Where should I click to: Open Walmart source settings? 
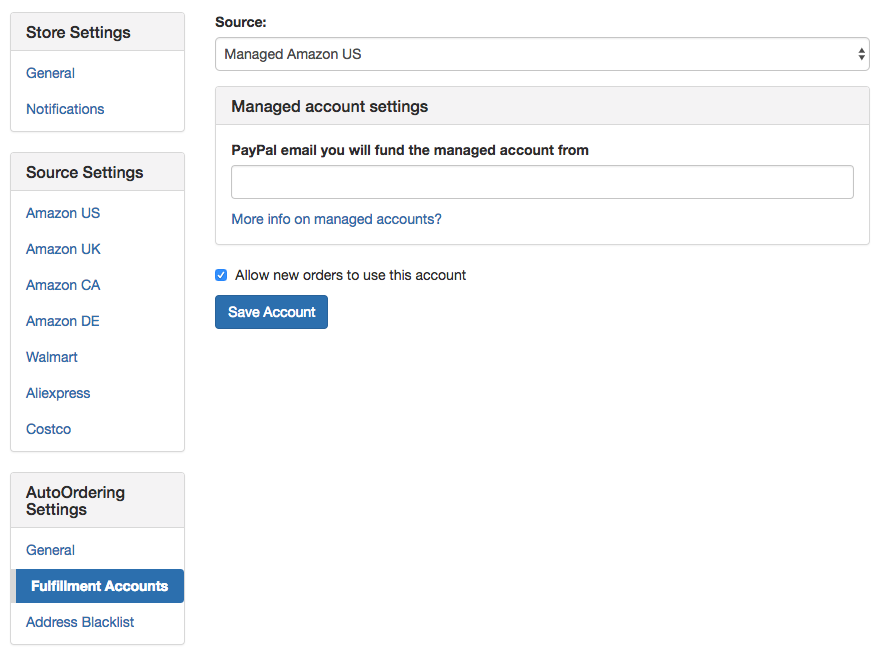tap(51, 357)
